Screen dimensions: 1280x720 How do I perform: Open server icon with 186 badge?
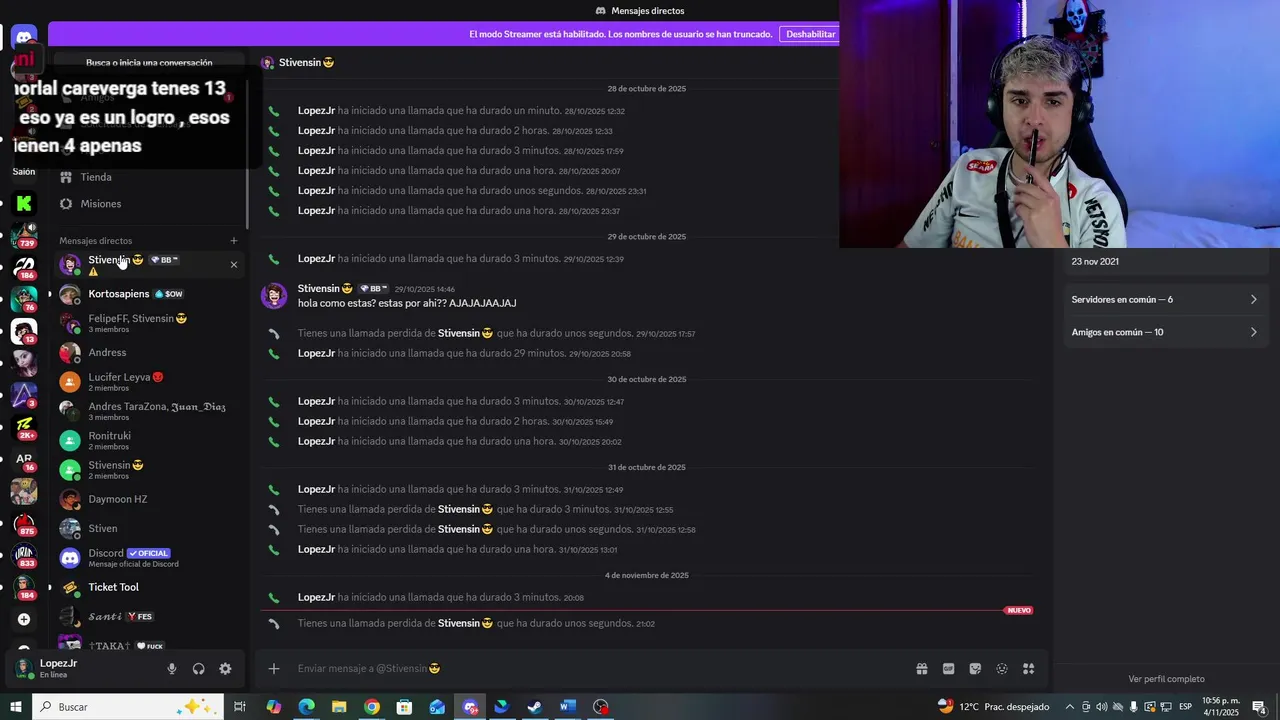click(24, 267)
